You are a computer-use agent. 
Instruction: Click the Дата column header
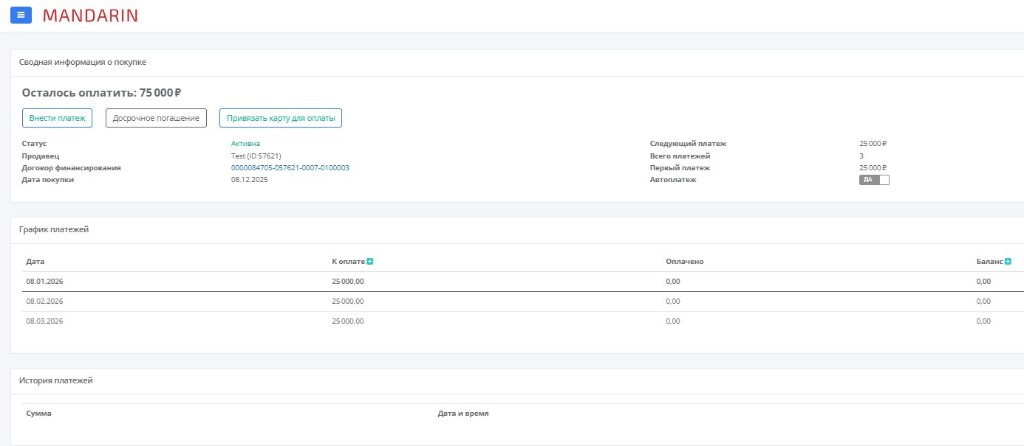[36, 261]
